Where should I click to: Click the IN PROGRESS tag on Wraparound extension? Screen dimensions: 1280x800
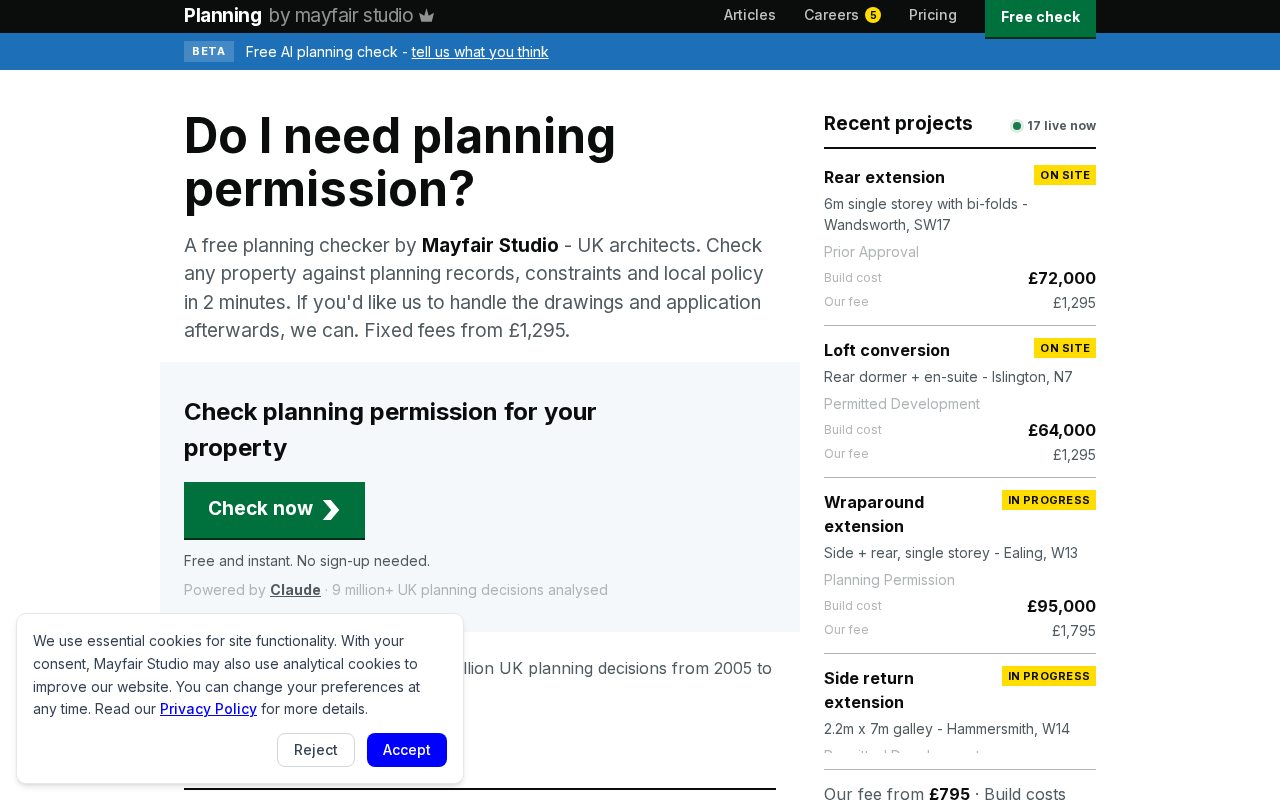coord(1049,500)
